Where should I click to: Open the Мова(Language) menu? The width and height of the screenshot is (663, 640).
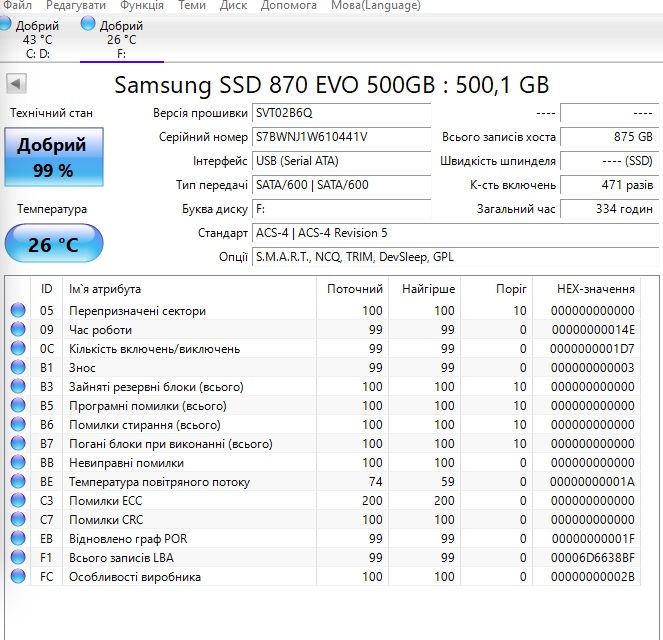click(x=376, y=5)
